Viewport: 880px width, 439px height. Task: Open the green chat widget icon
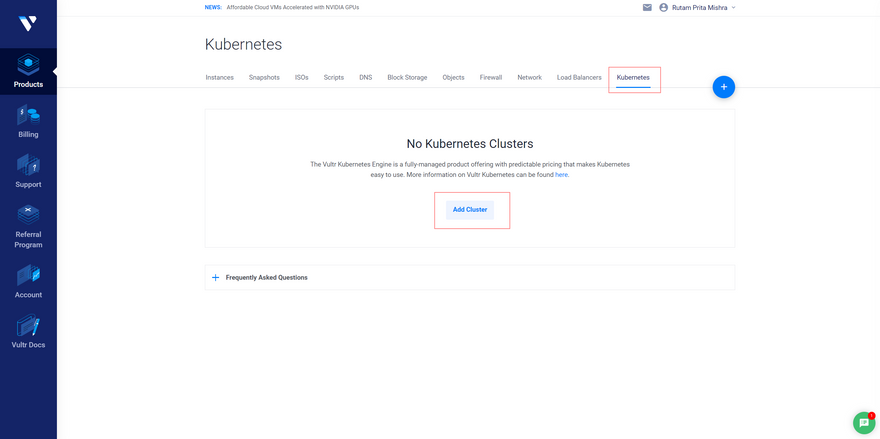click(864, 422)
